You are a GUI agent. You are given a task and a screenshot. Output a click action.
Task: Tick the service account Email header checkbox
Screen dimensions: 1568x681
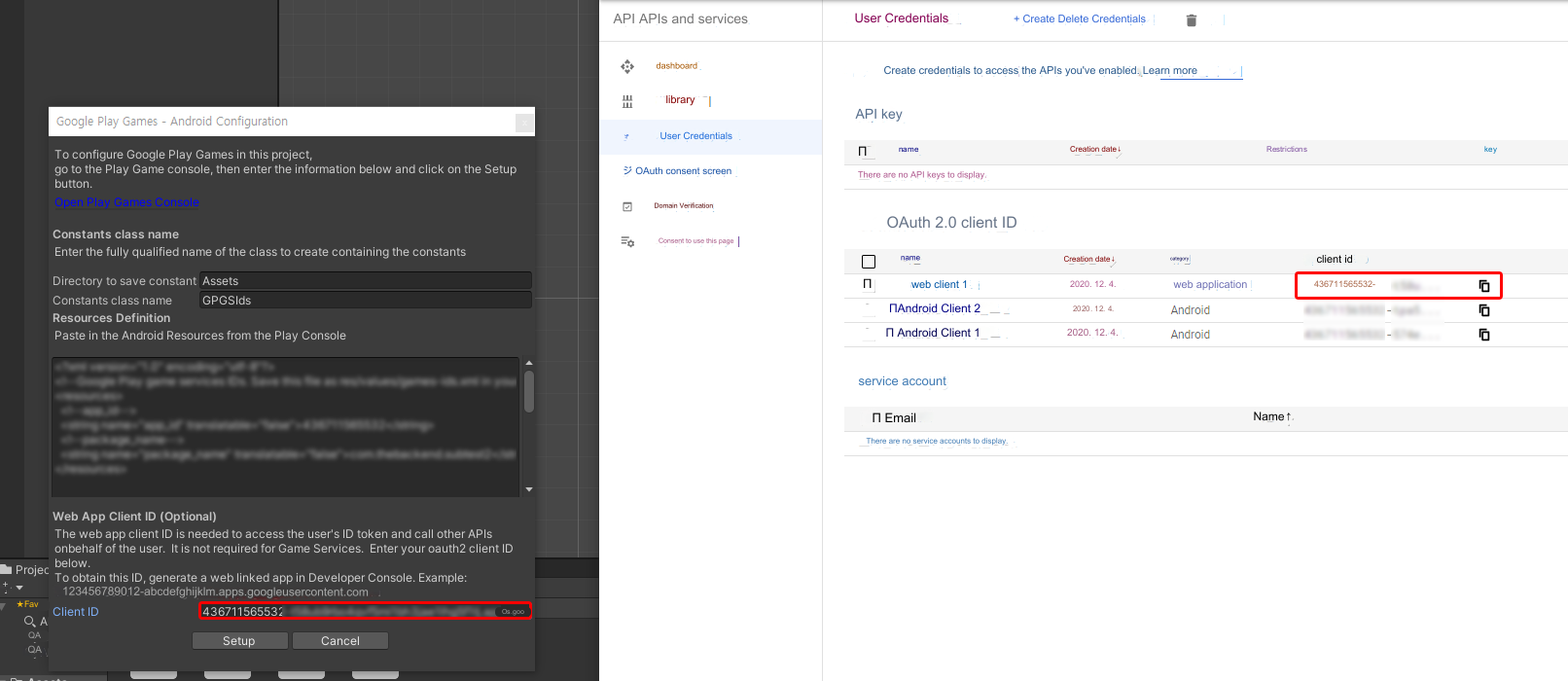876,418
